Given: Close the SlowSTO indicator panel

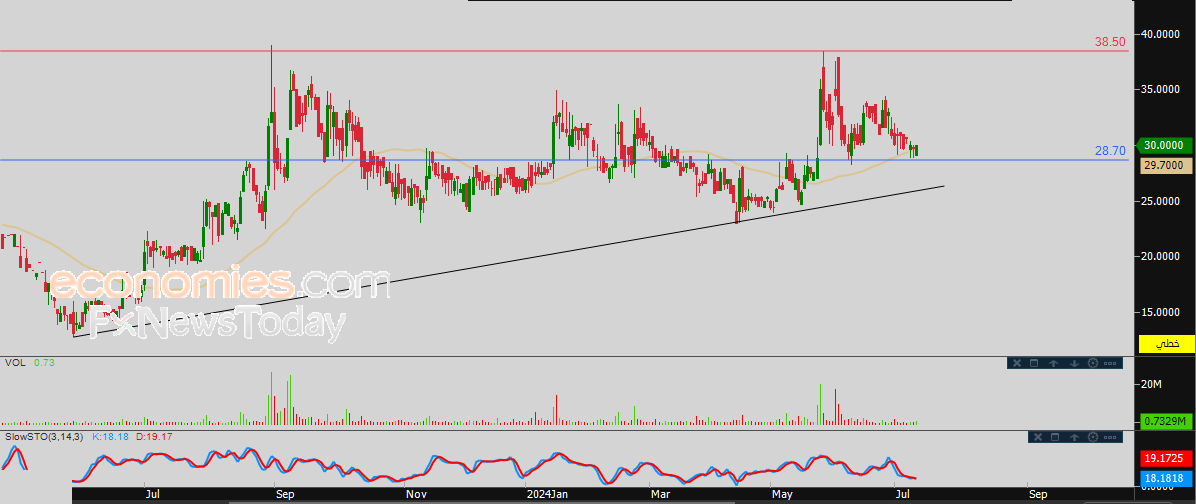Looking at the screenshot, I should point(1037,437).
